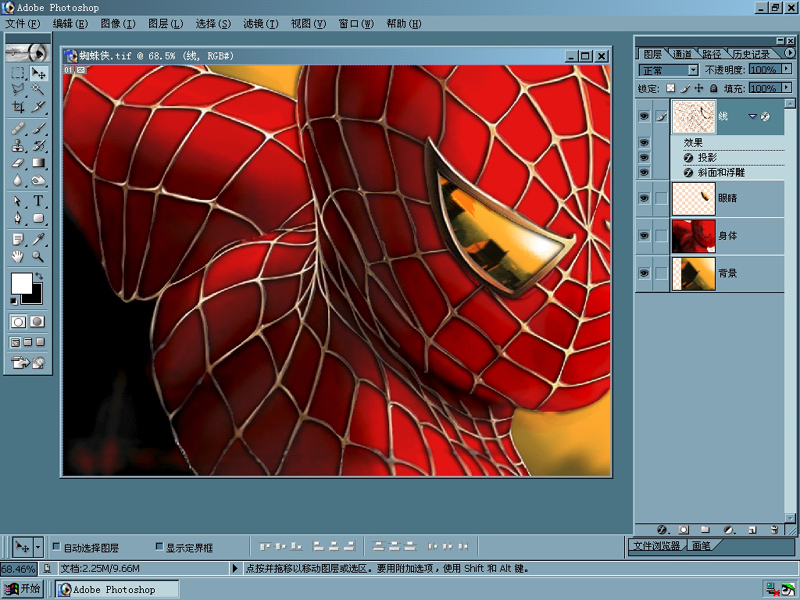
Task: Enable 自动选择图层 checkbox
Action: (x=57, y=547)
